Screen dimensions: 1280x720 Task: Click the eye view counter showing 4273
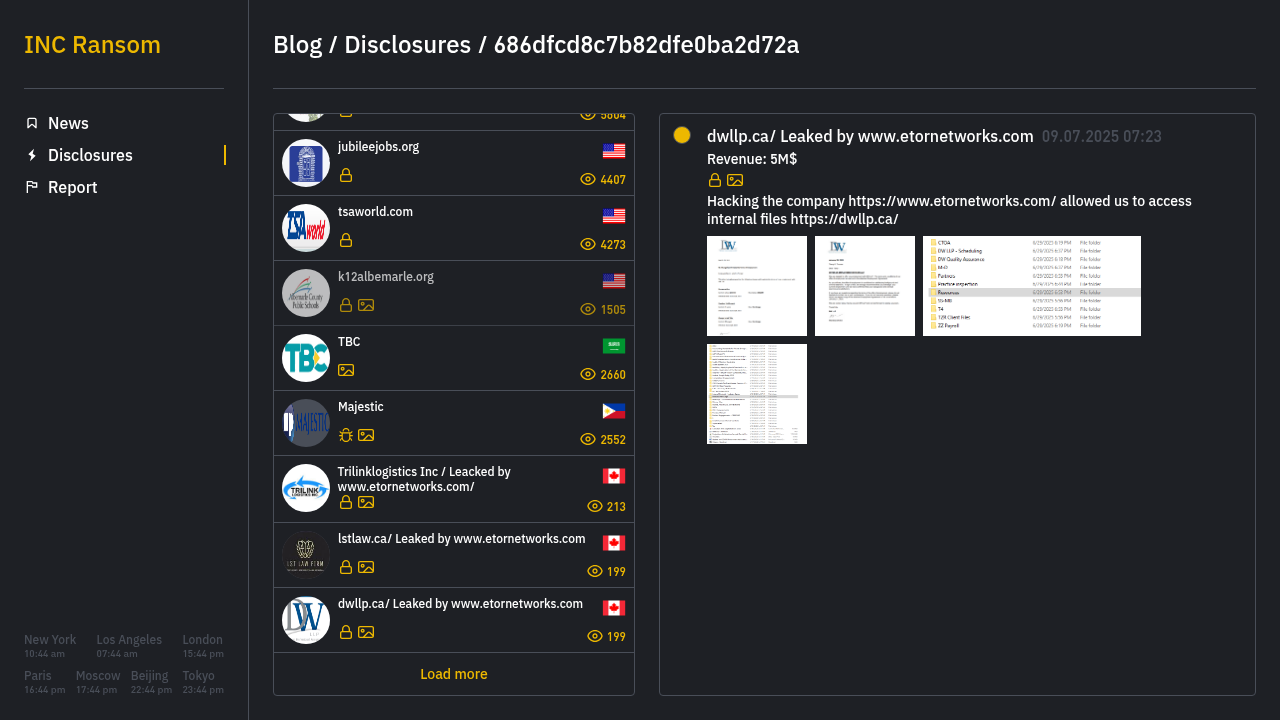[603, 245]
